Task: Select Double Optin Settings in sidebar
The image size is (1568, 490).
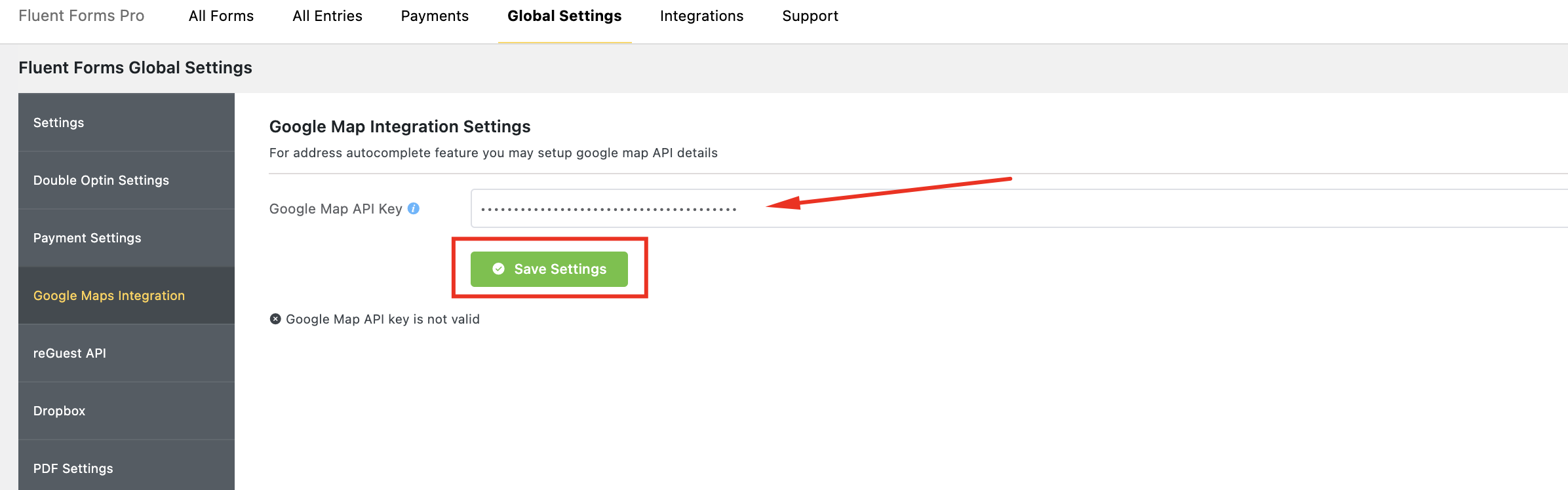Action: [127, 180]
